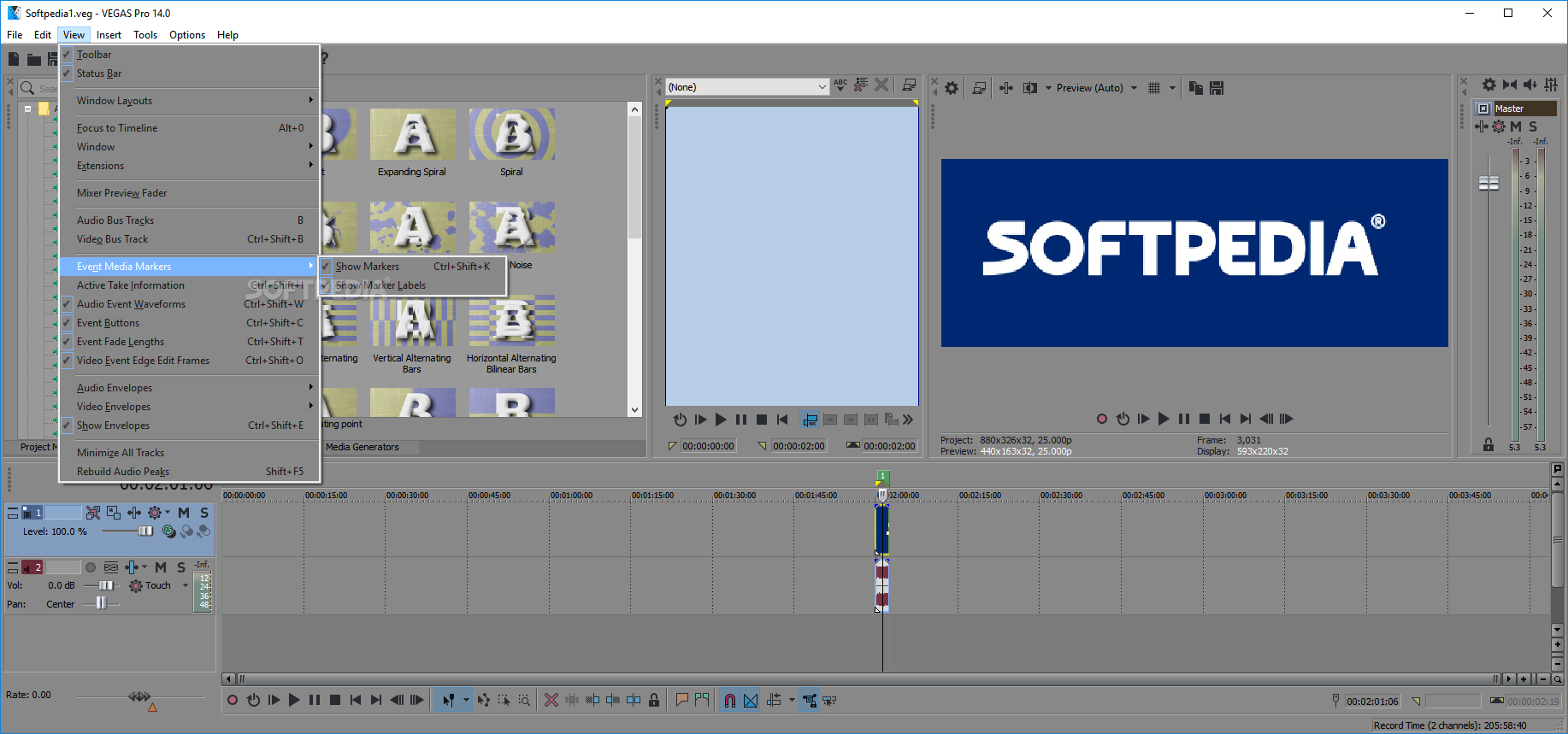
Task: Toggle Show Markers in submenu
Action: (412, 267)
